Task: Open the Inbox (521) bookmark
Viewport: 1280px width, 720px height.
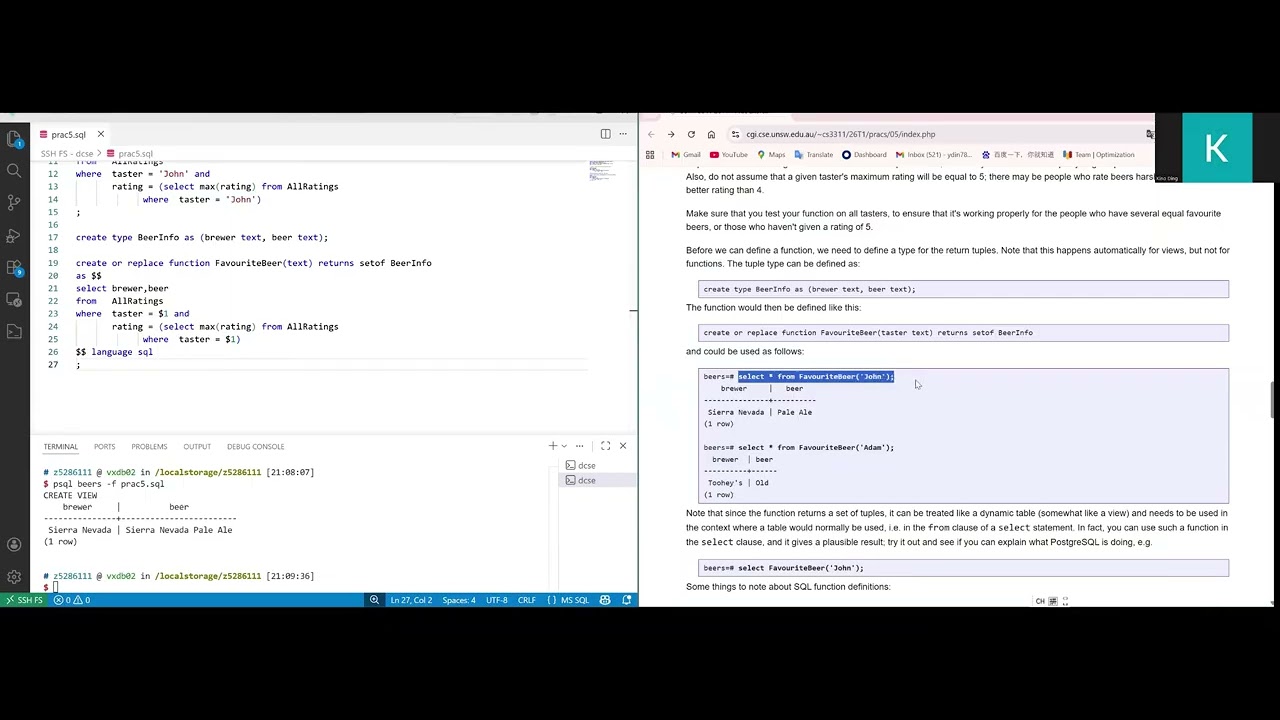Action: [933, 155]
